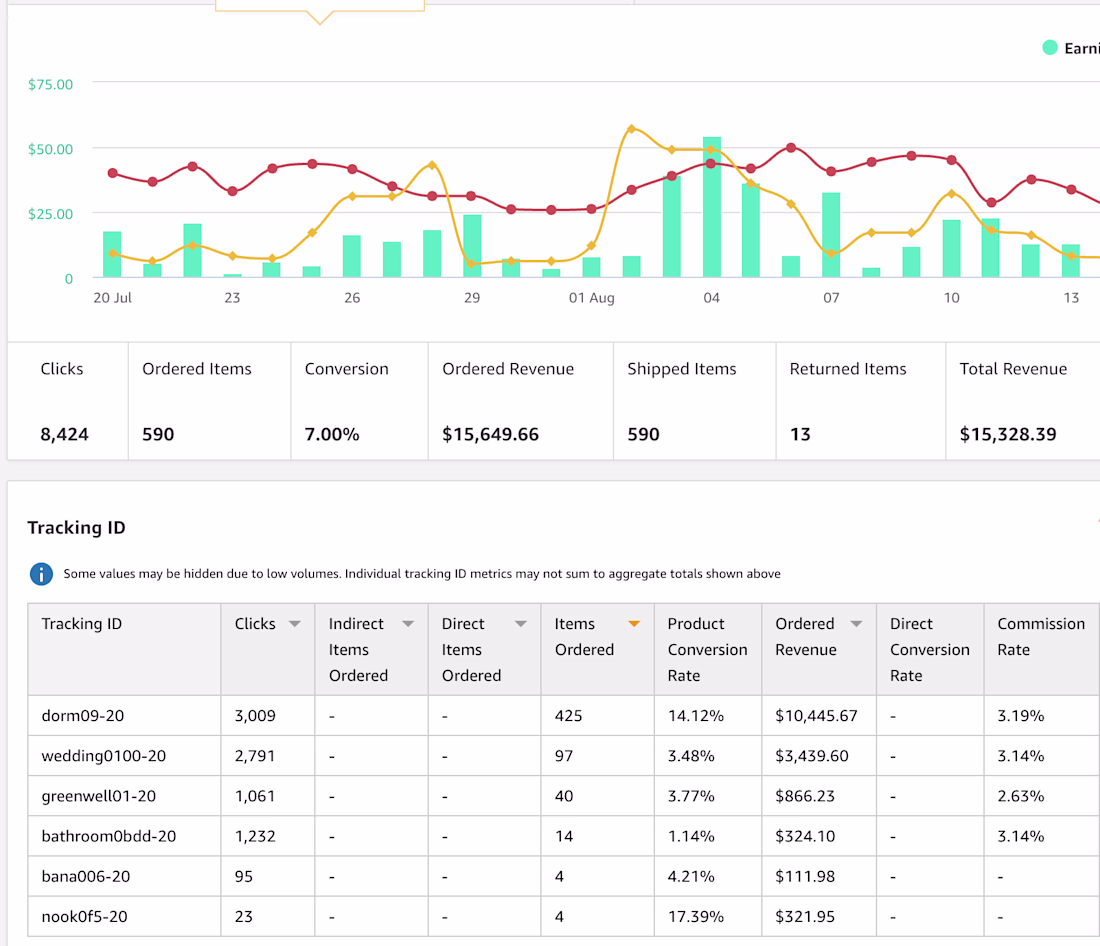Viewport: 1100px width, 946px height.
Task: Click the 01 Aug axis label
Action: [x=591, y=298]
